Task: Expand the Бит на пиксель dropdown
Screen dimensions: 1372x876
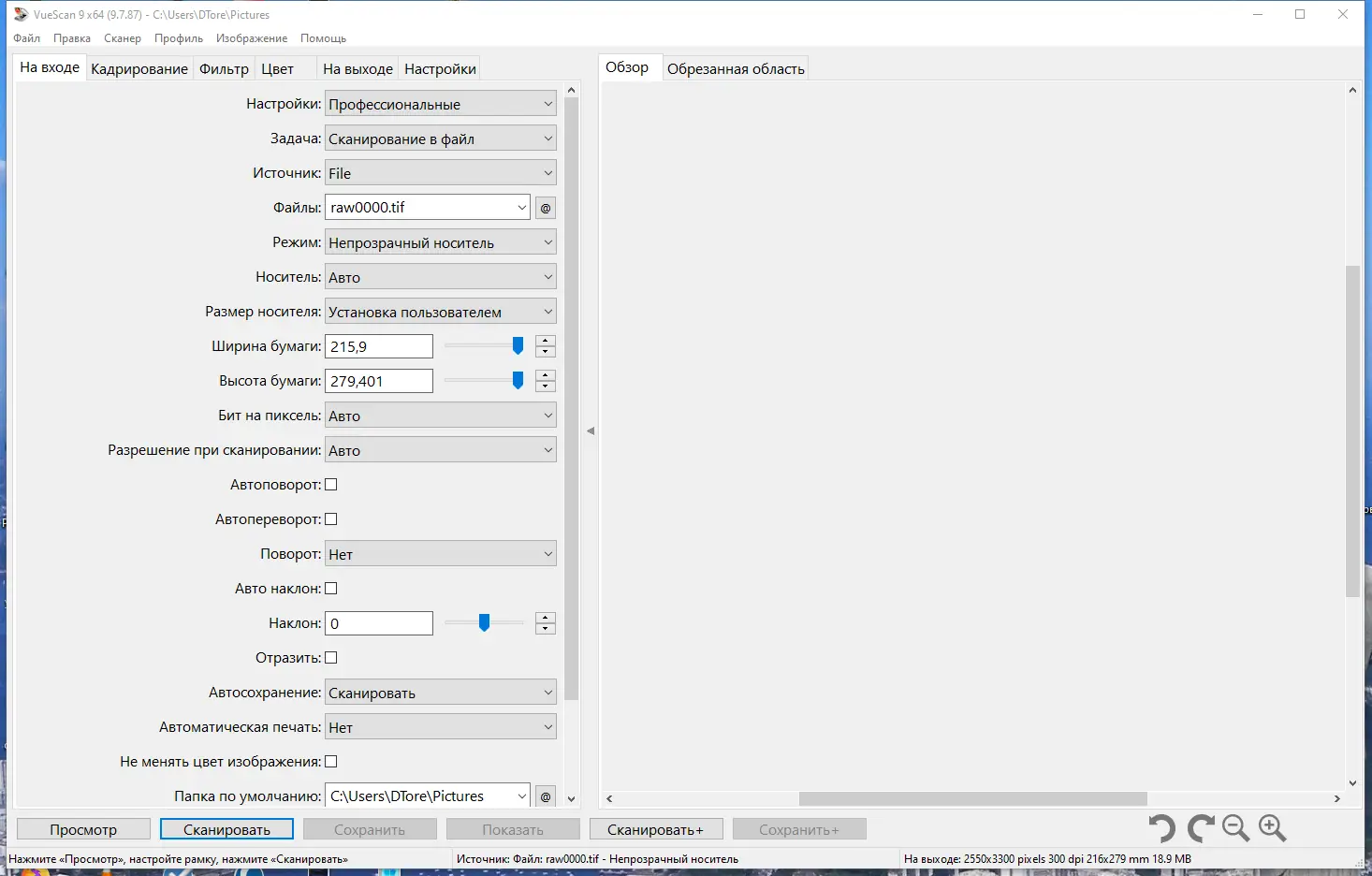Action: (441, 416)
